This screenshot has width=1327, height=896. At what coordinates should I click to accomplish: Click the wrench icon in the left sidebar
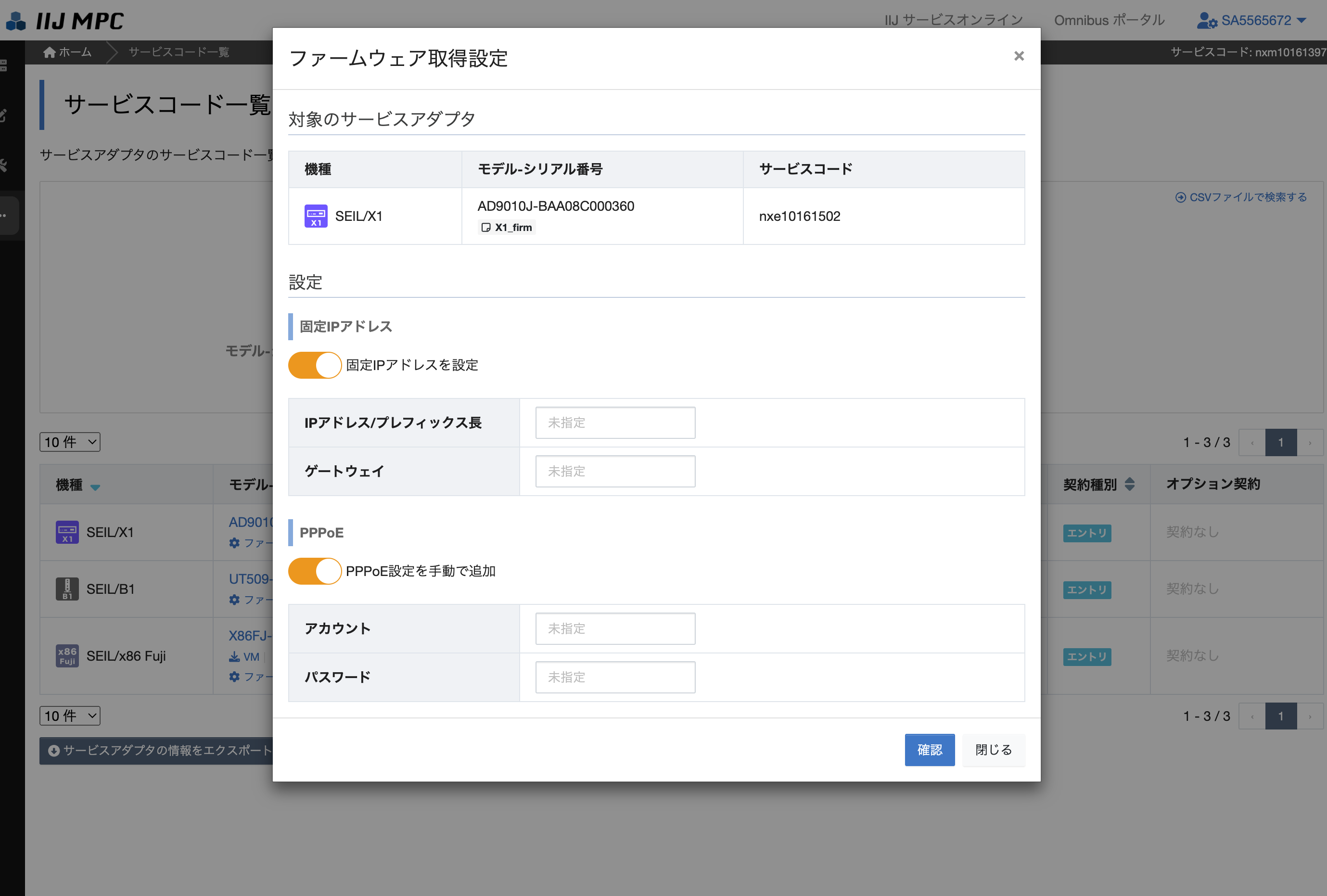[x=3, y=166]
